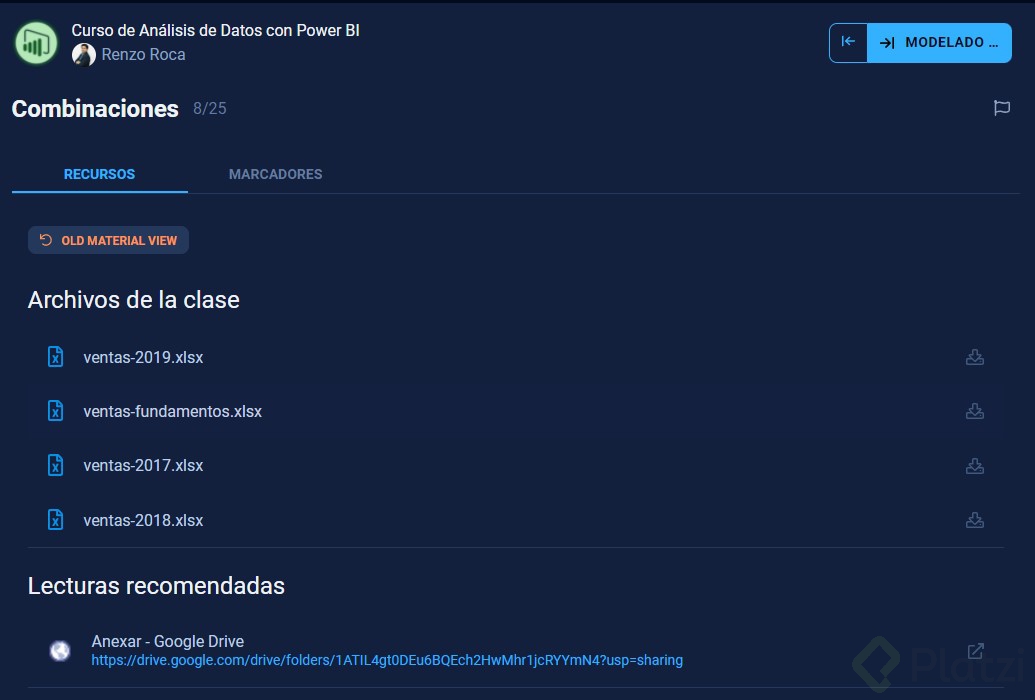
Task: Click the Excel icon next to ventas-2019.xlsx
Action: [55, 357]
